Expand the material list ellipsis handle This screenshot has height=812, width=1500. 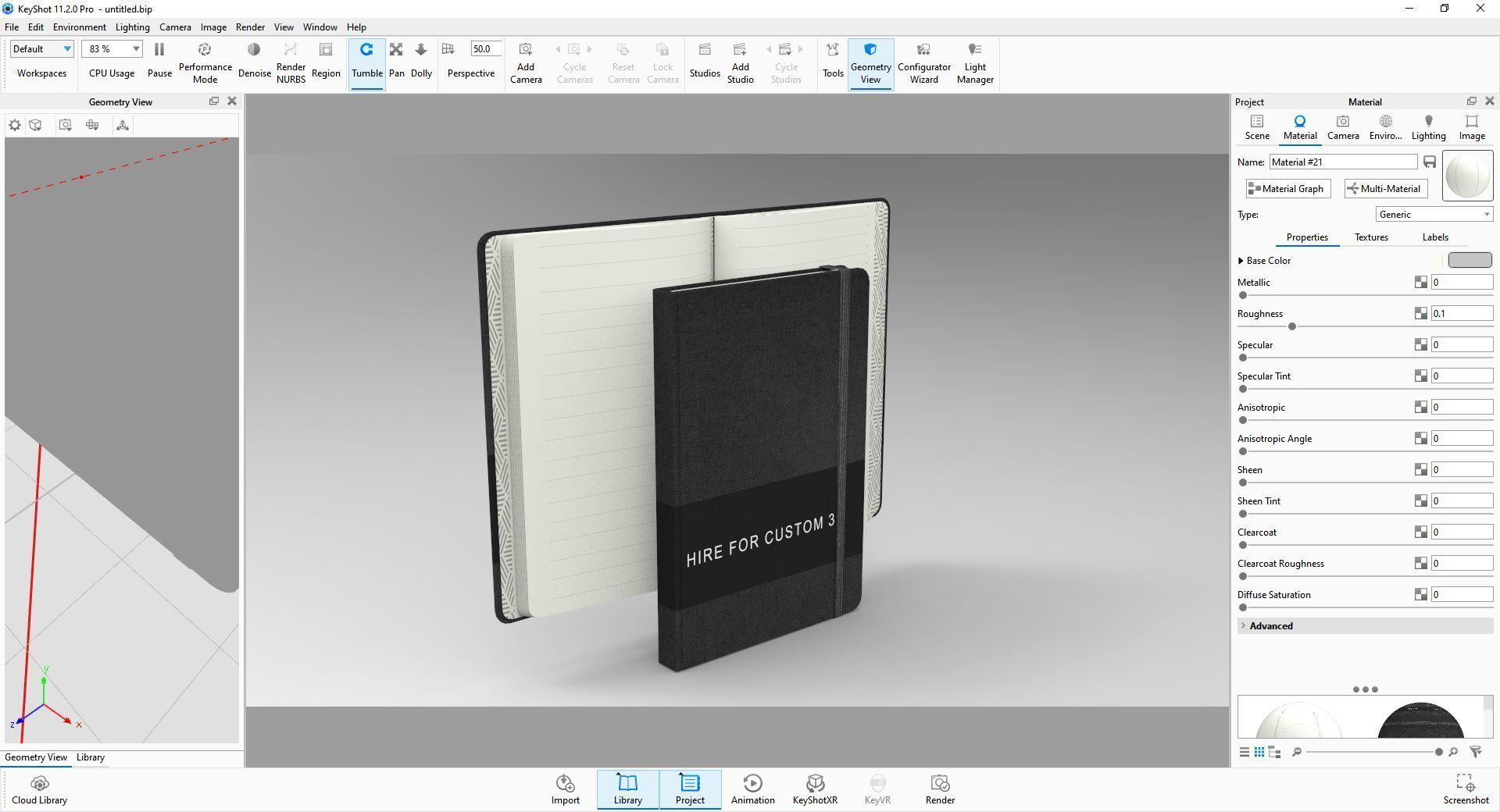click(x=1365, y=689)
